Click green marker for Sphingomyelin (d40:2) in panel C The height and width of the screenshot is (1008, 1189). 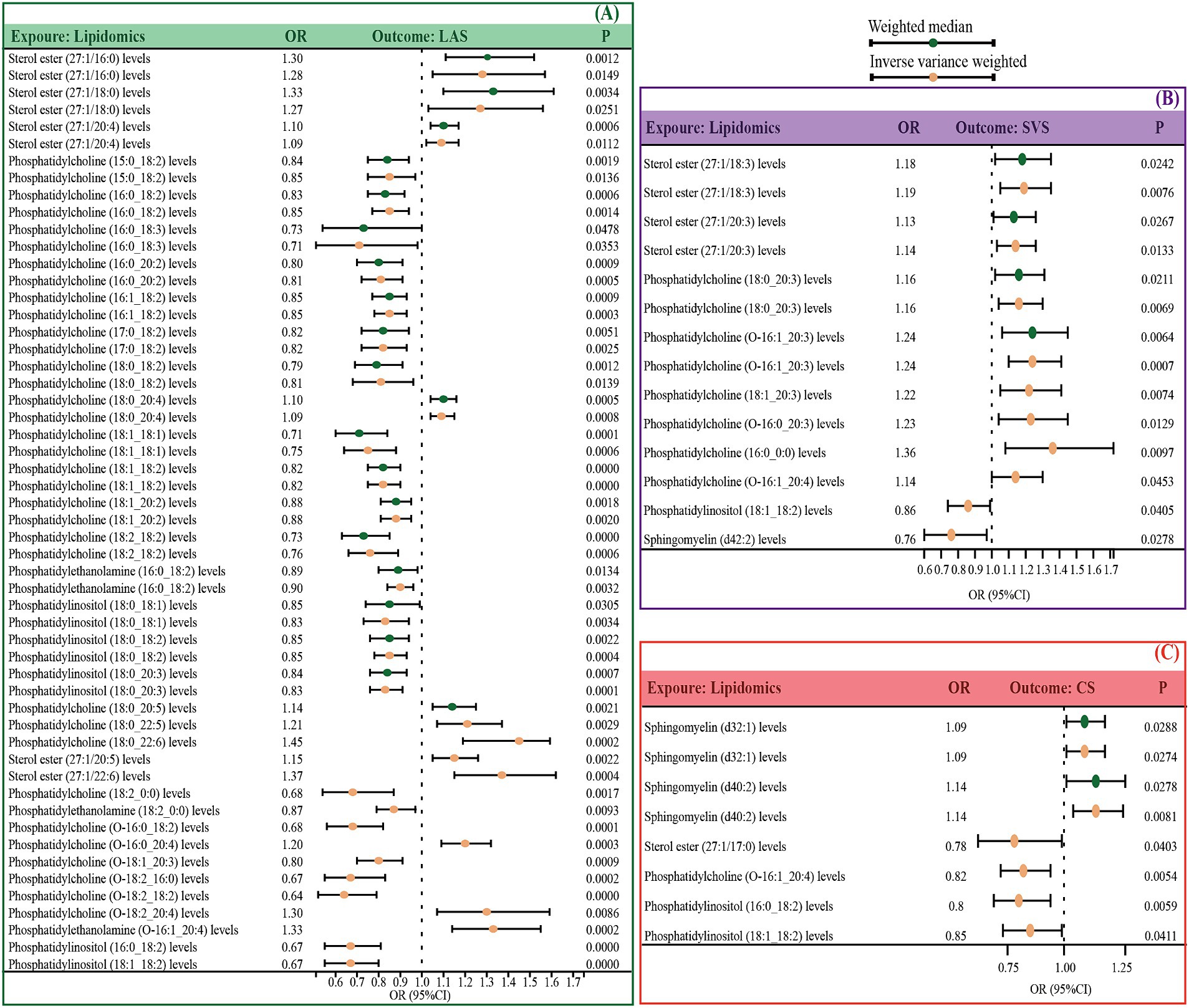1095,781
